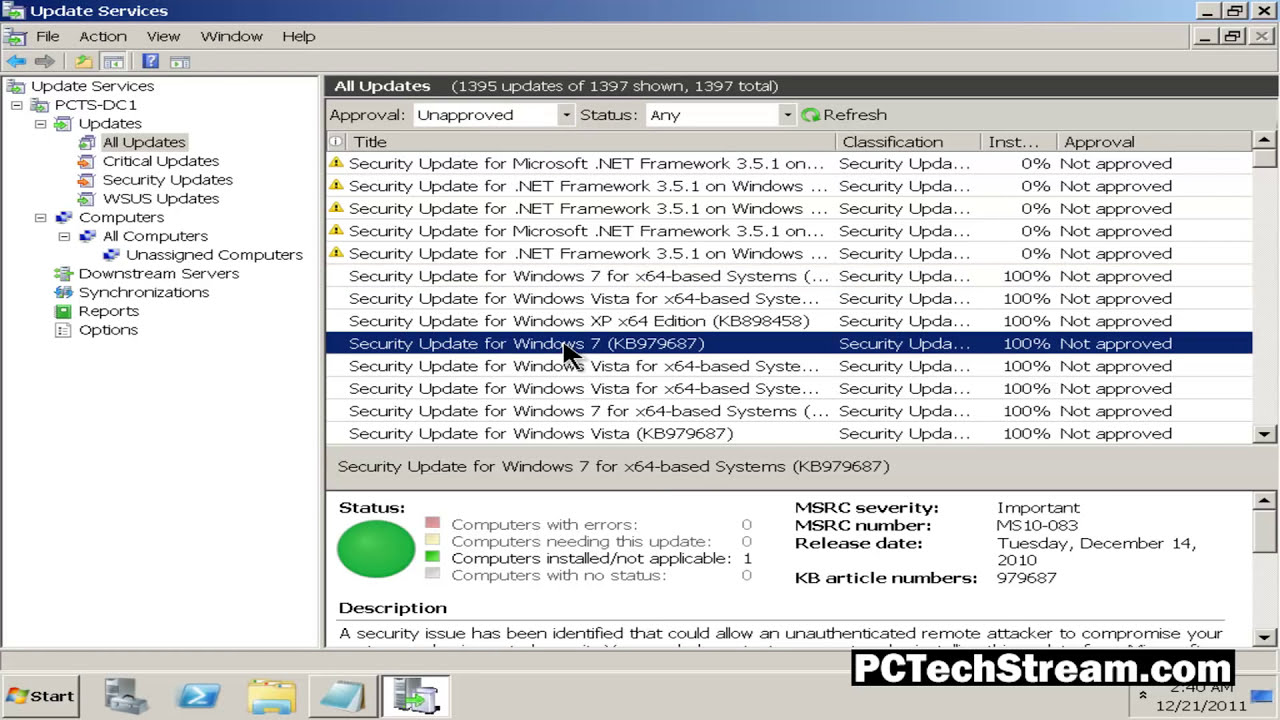Select the All Computers group
1280x720 pixels.
(x=155, y=236)
